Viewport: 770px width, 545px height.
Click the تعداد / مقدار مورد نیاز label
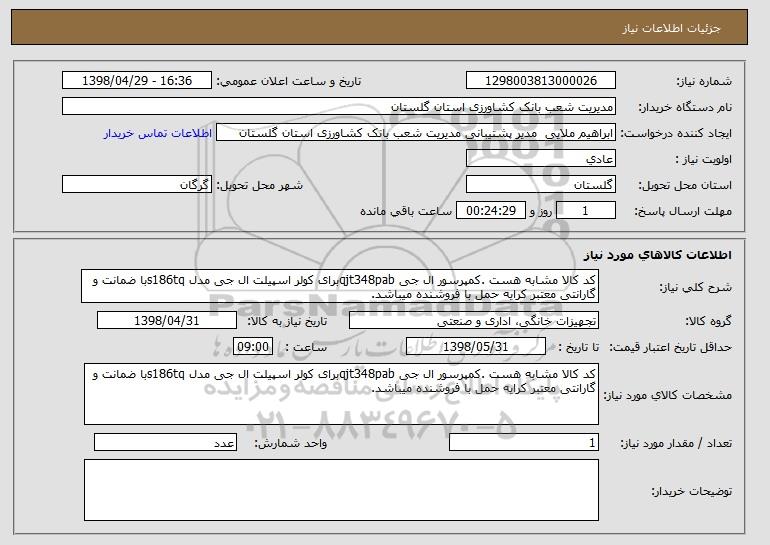tap(676, 443)
